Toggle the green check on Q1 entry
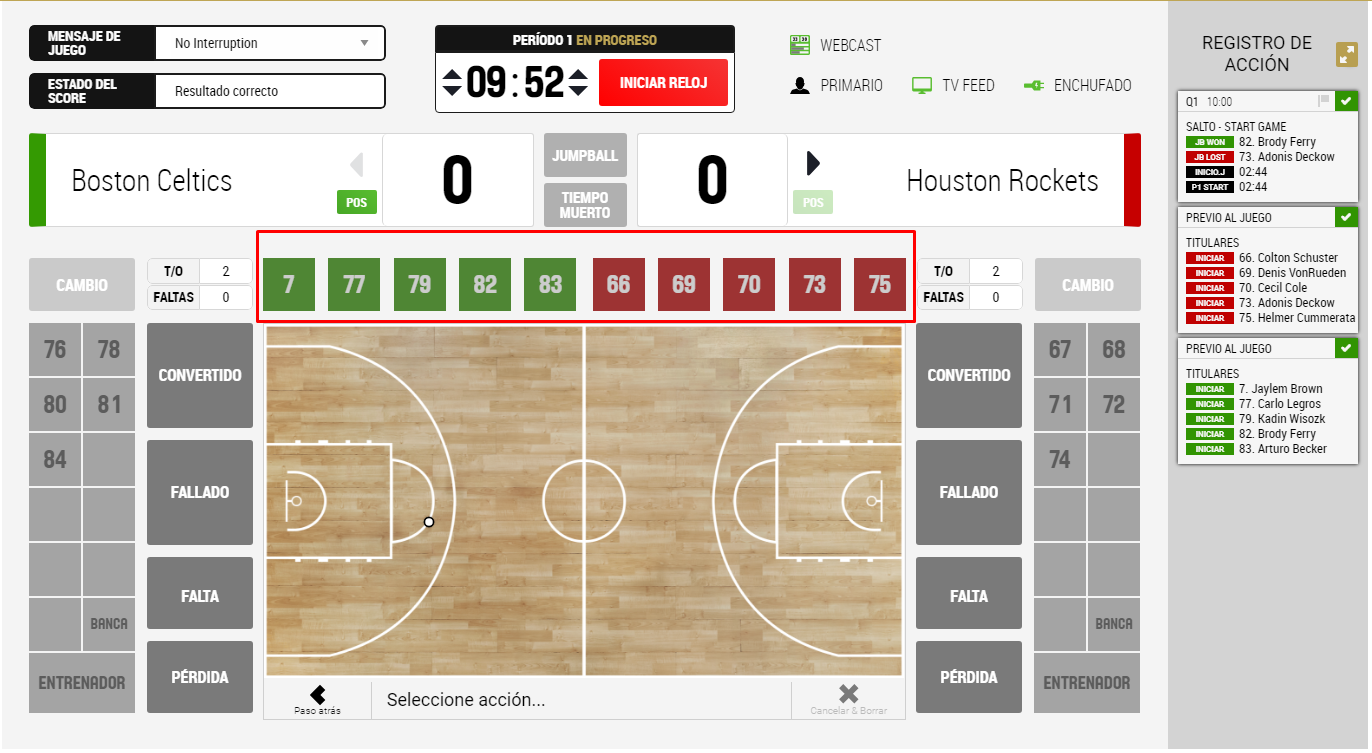The height and width of the screenshot is (753, 1372). (1346, 101)
